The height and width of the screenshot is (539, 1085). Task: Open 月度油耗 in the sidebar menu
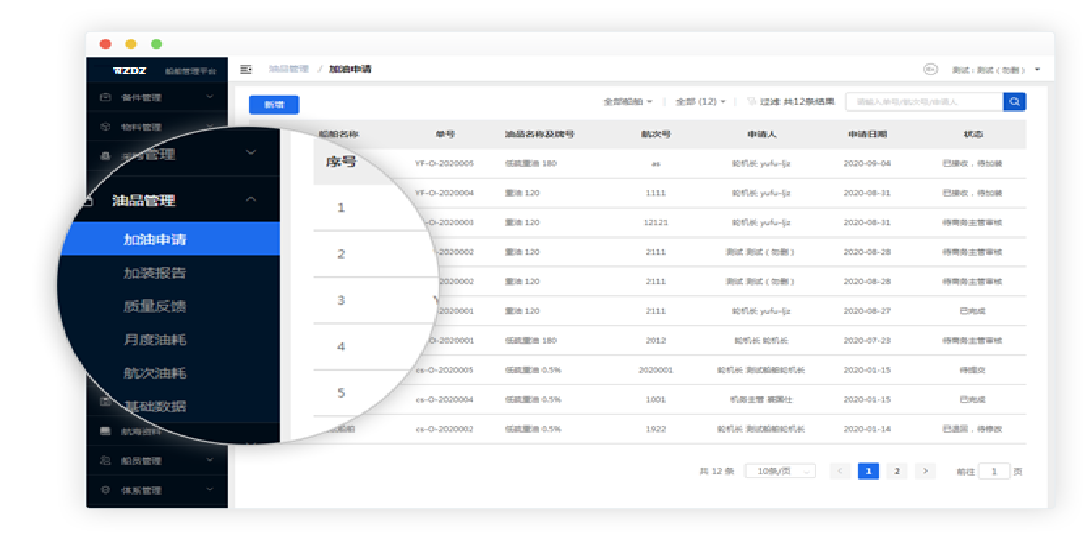click(155, 340)
